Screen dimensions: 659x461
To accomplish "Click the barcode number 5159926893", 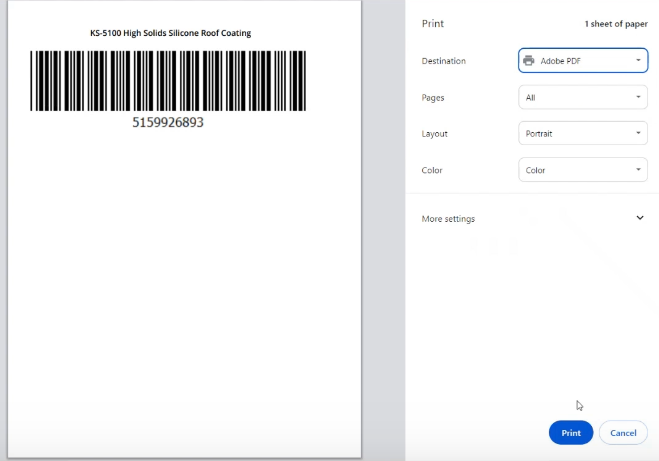I will point(168,122).
